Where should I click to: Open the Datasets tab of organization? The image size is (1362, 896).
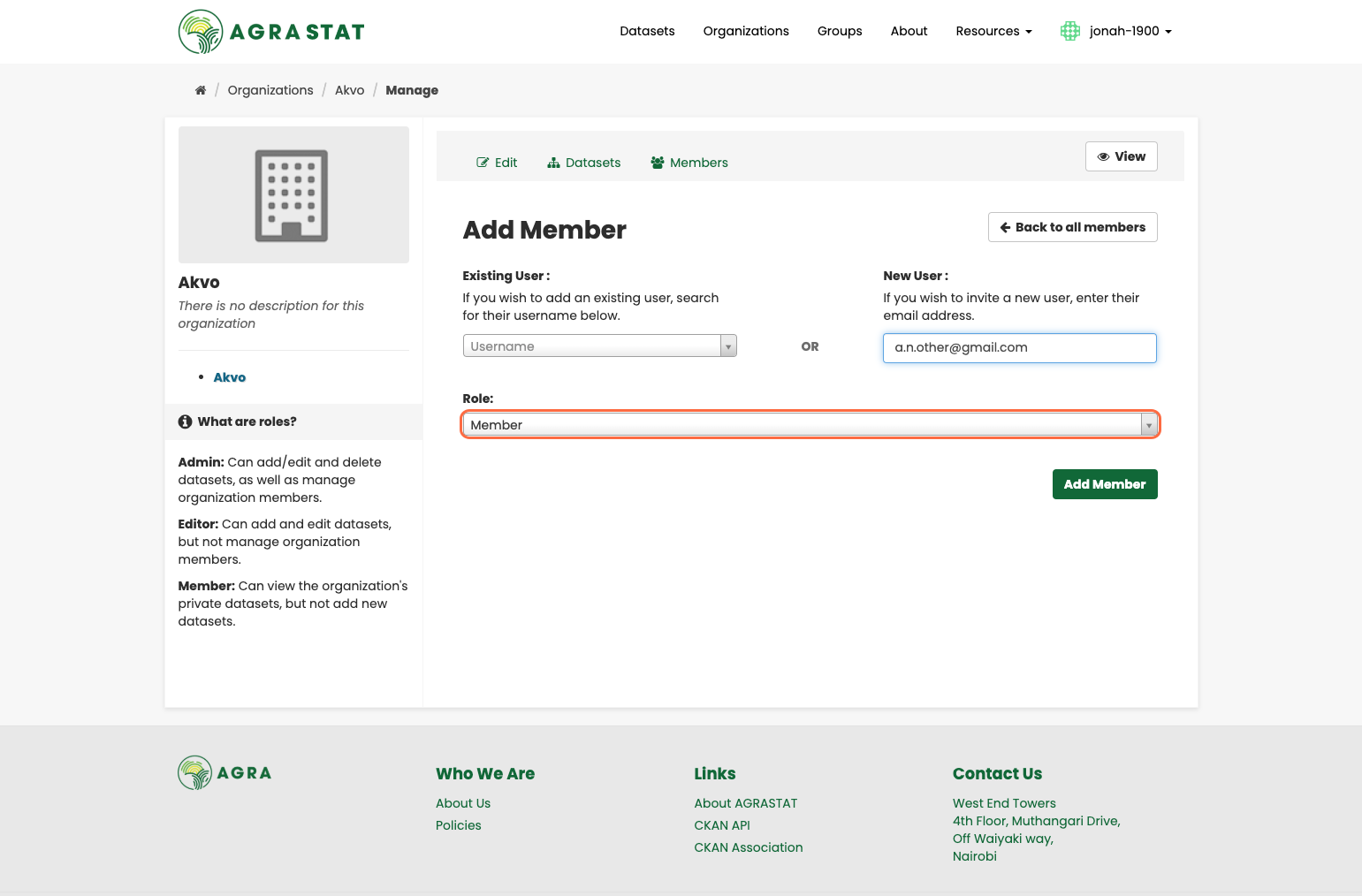[584, 163]
